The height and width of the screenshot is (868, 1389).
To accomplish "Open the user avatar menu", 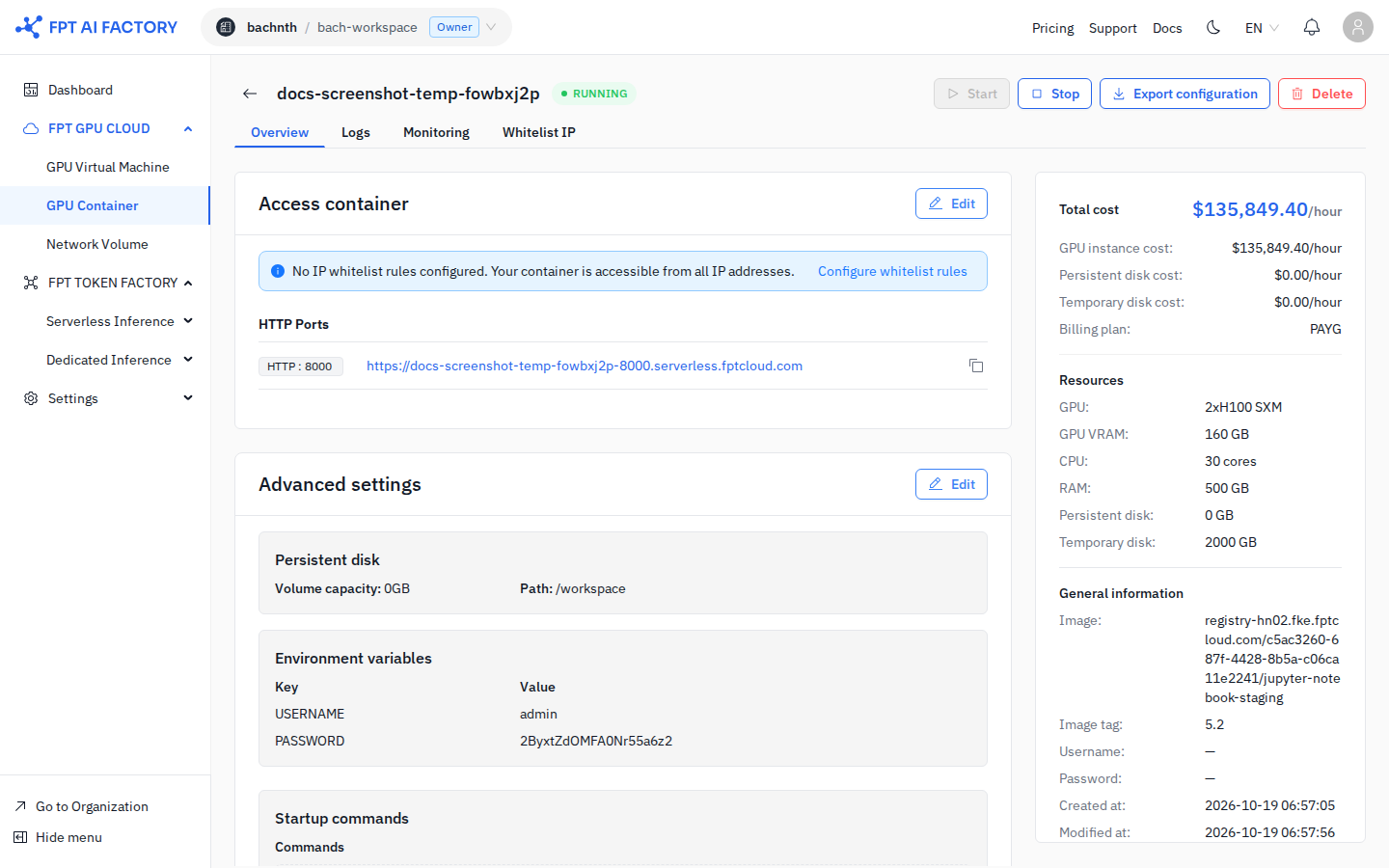I will tap(1358, 27).
